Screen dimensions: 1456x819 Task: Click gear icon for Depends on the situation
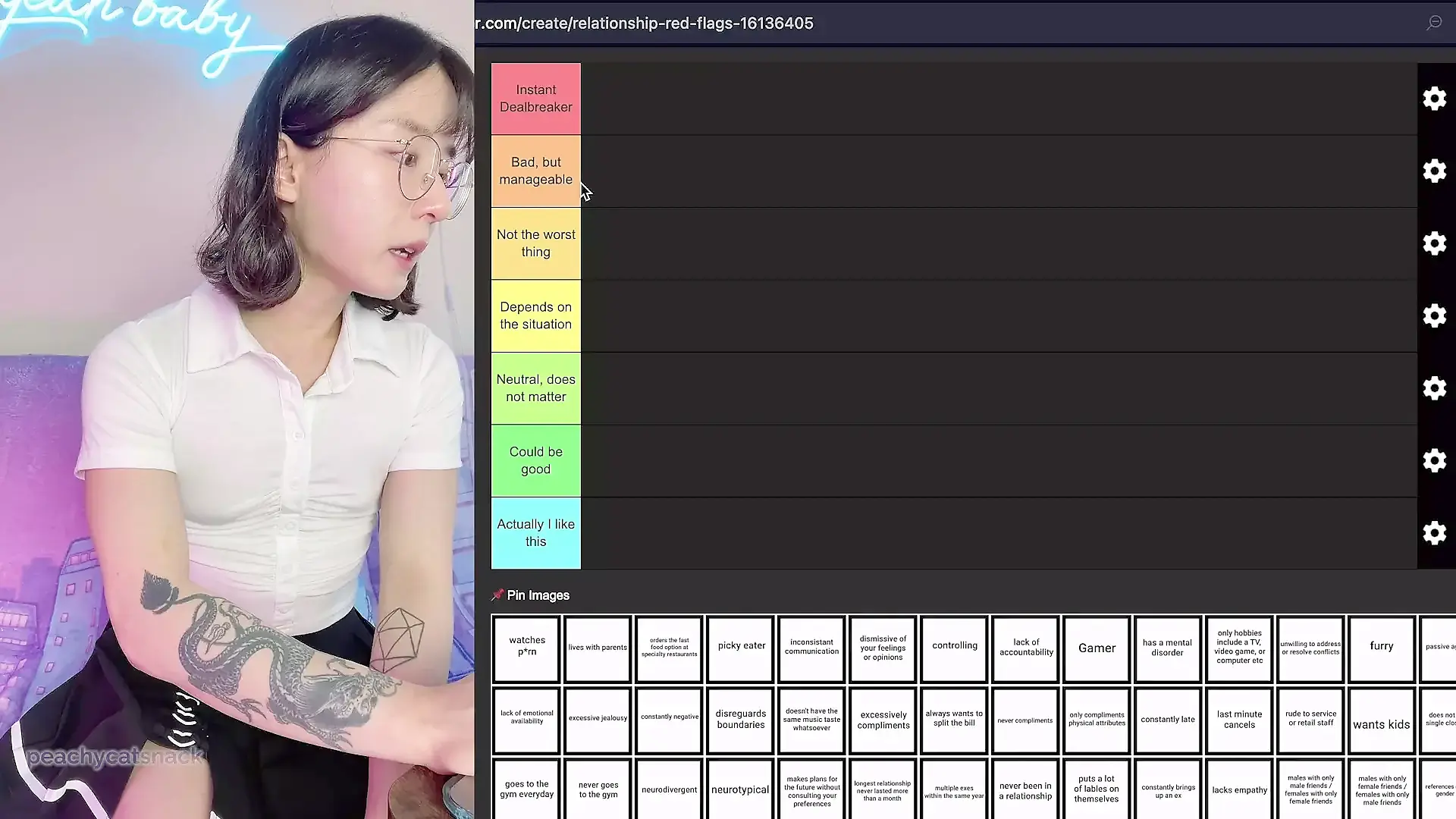point(1434,315)
